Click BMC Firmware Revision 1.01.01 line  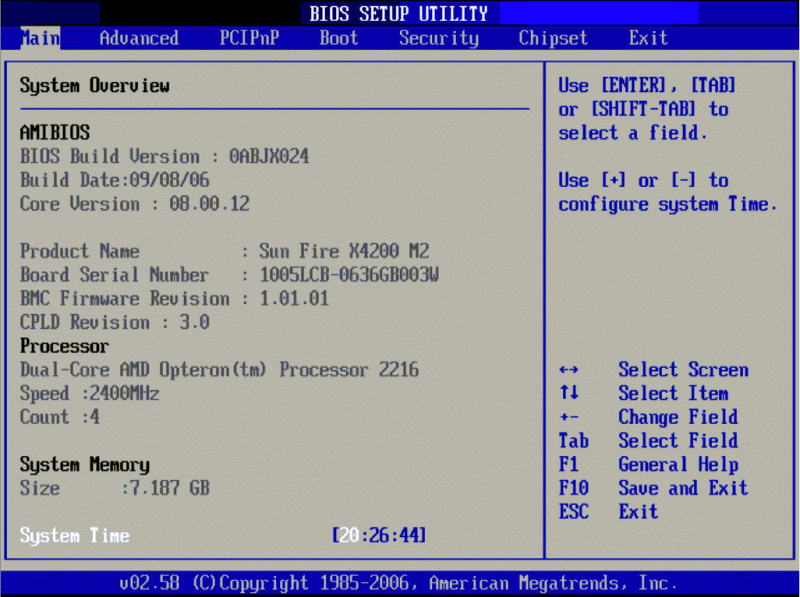coord(174,298)
